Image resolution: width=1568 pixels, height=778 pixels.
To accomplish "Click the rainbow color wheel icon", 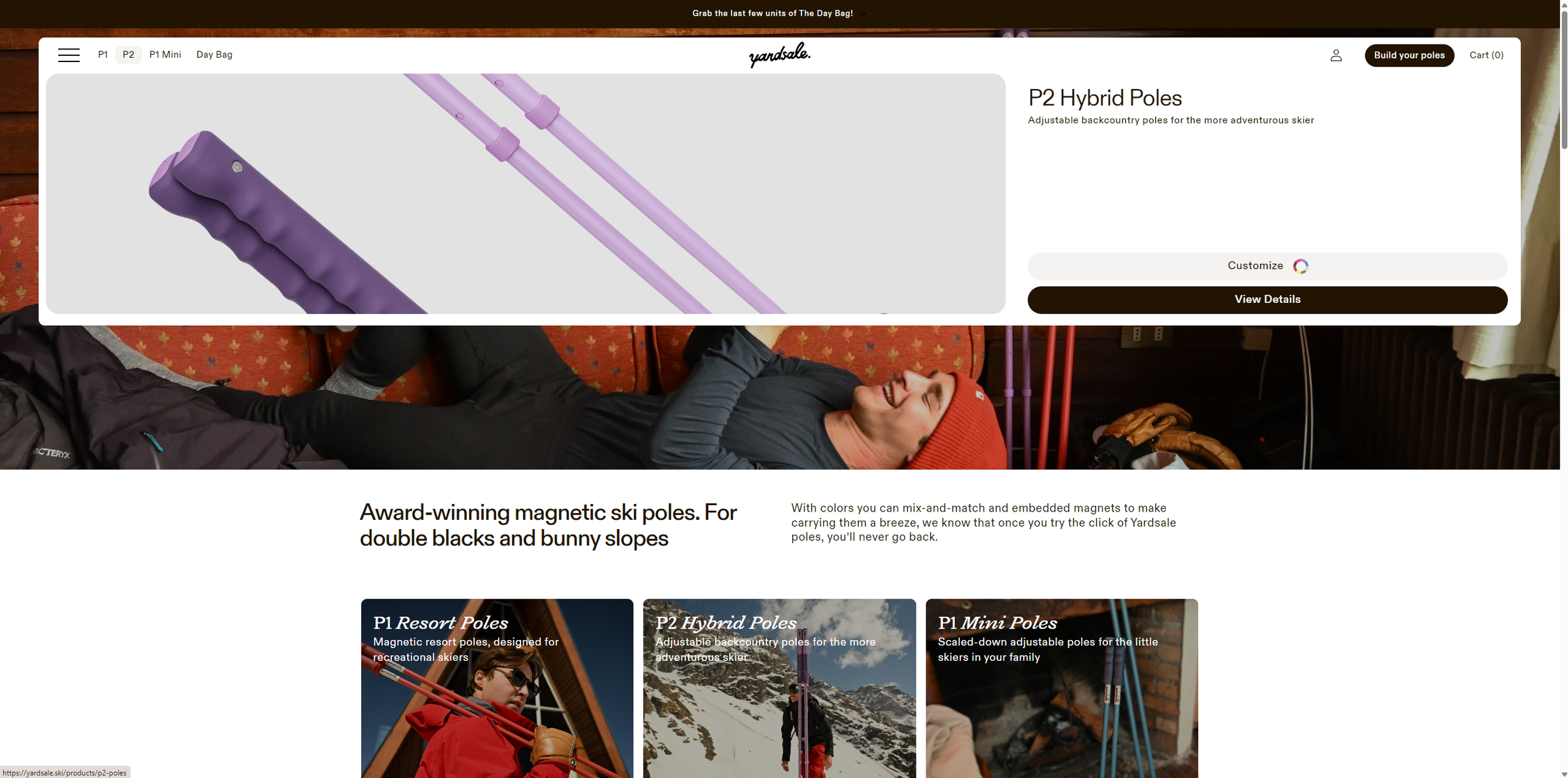I will pos(1301,266).
